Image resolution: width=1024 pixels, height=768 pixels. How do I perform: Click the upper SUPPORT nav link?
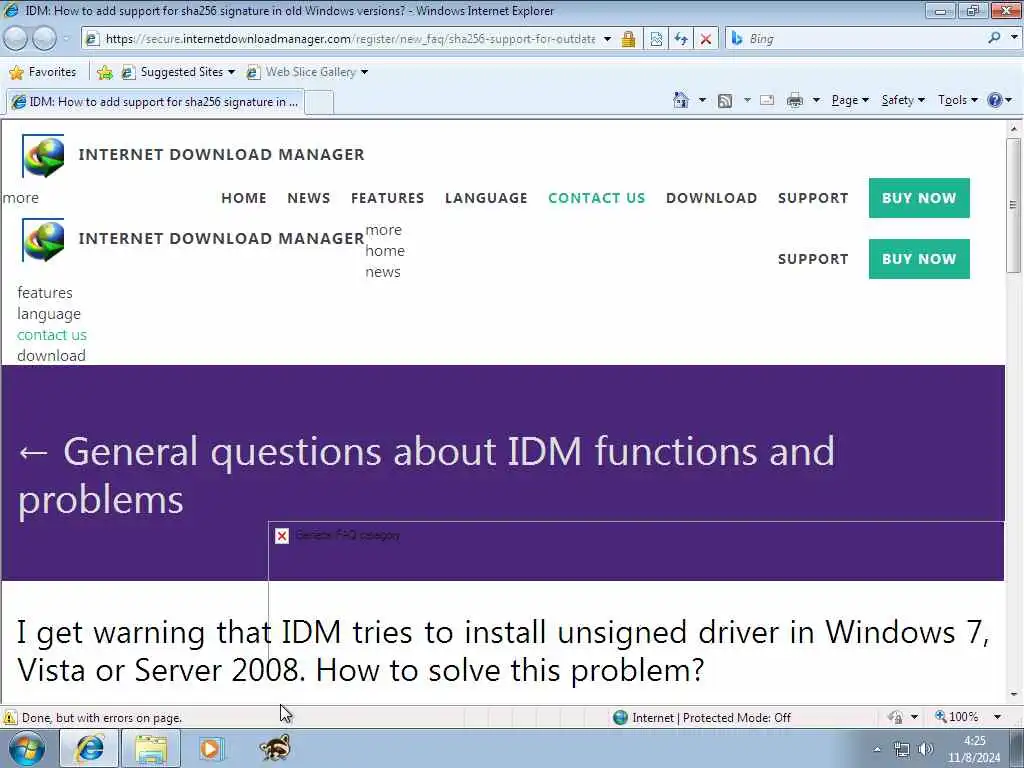(x=813, y=198)
